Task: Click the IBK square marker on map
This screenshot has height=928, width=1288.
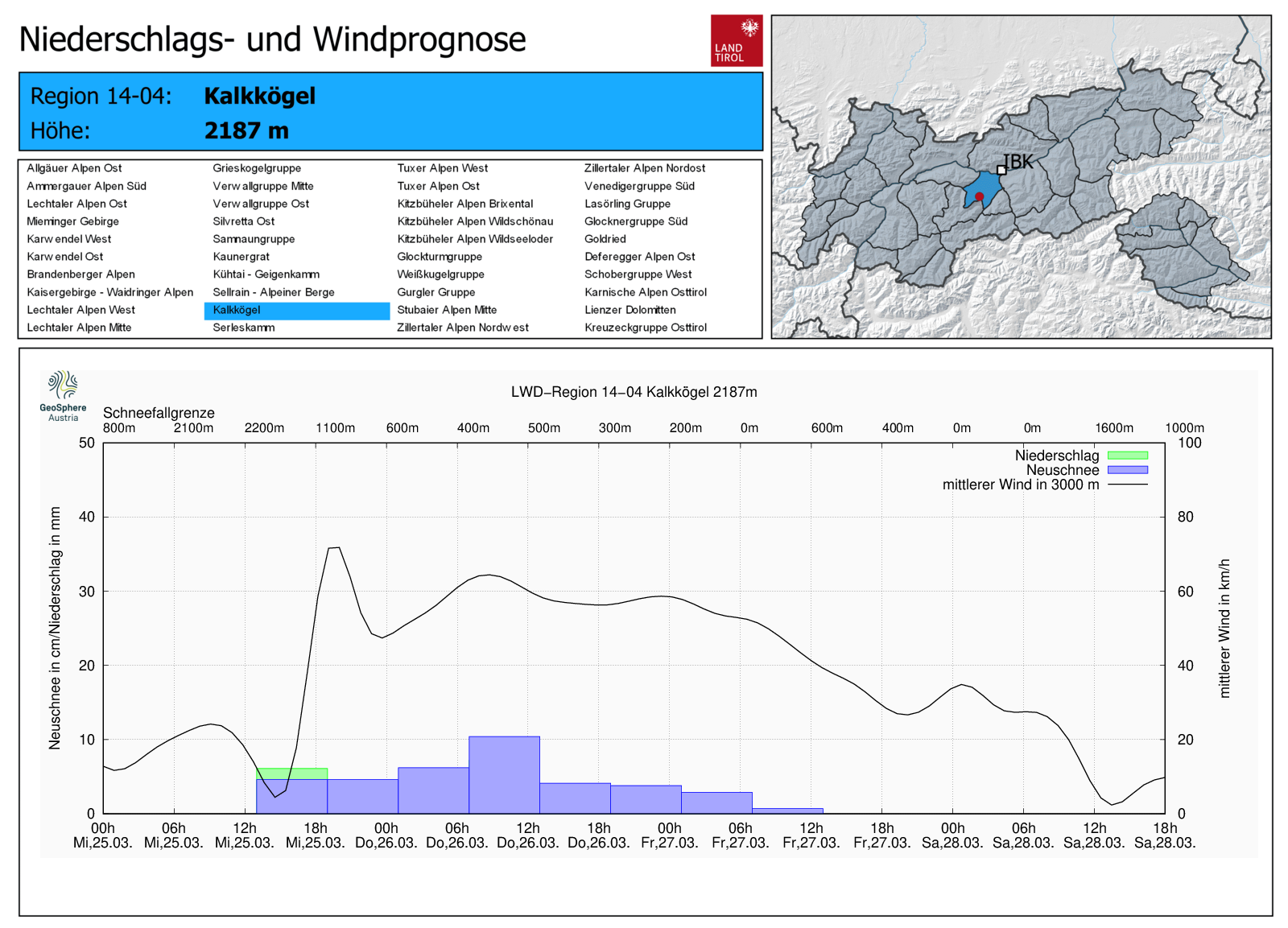Action: tap(1001, 170)
